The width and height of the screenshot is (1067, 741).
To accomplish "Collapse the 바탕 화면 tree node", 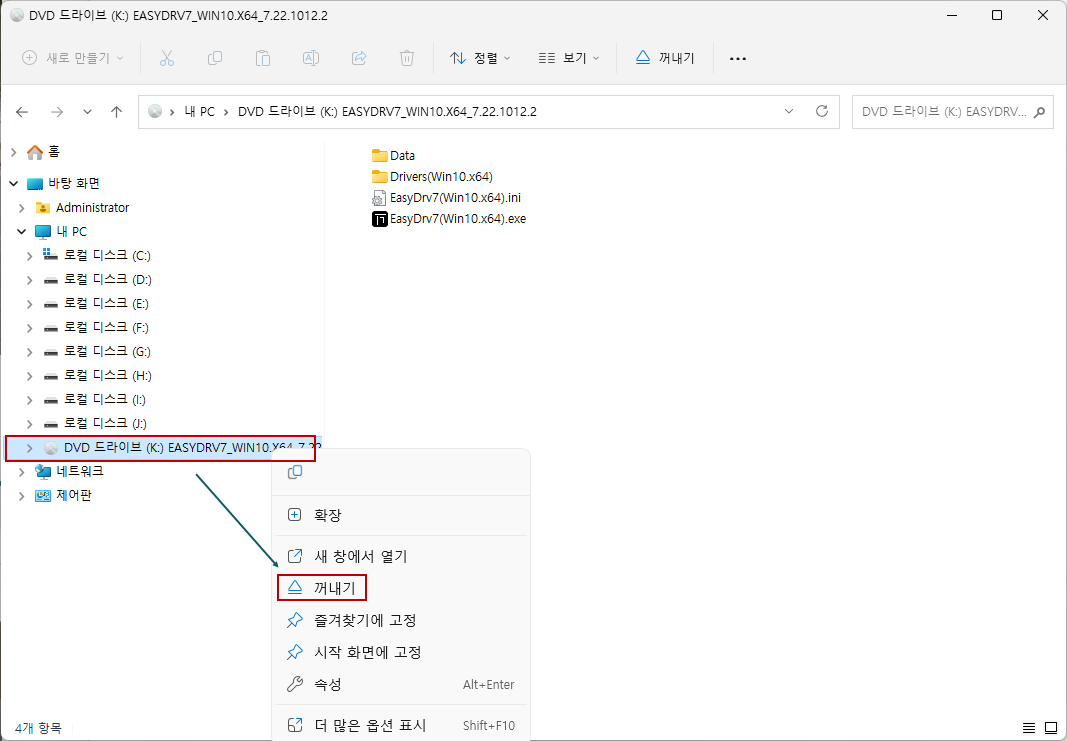I will click(x=14, y=184).
